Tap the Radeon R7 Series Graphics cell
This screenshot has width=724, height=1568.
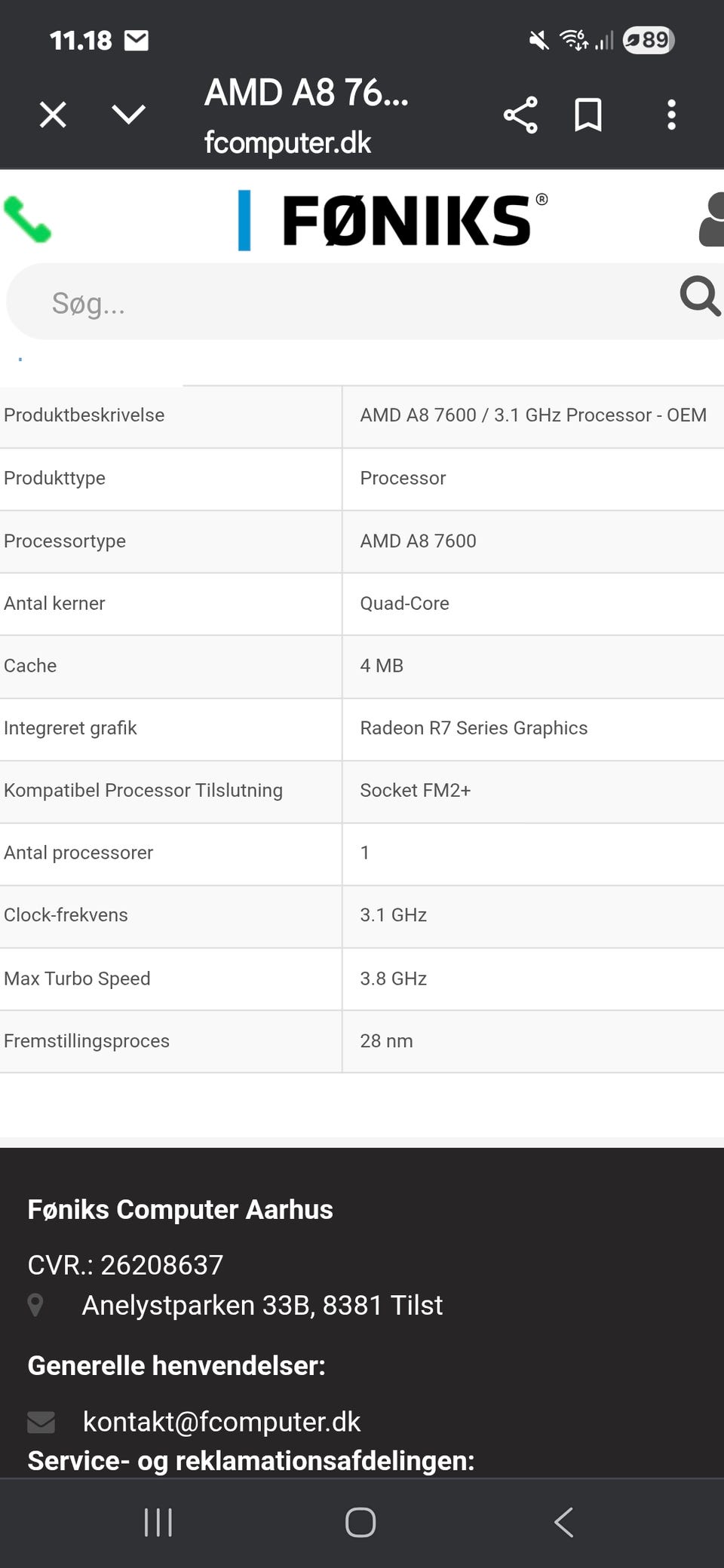[x=474, y=727]
